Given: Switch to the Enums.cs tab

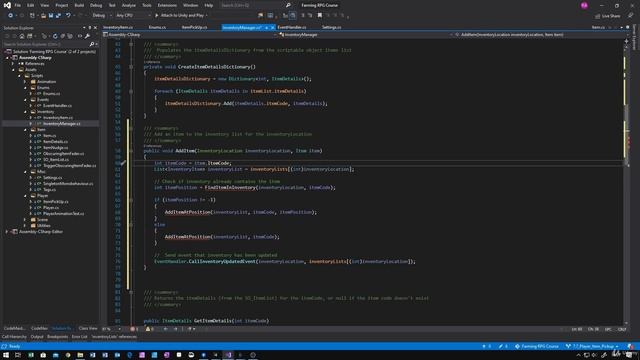Looking at the screenshot, I should pyautogui.click(x=157, y=27).
